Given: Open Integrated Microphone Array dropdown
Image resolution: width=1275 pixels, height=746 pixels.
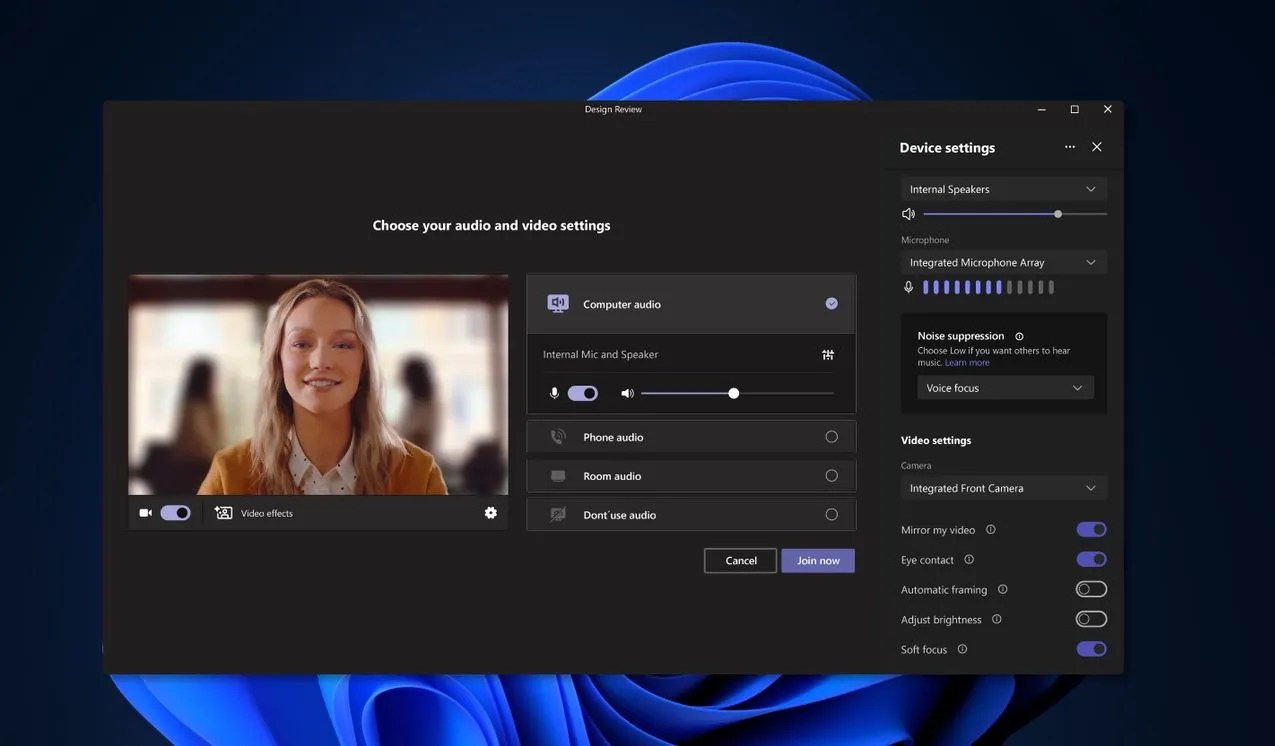Looking at the screenshot, I should (1004, 262).
